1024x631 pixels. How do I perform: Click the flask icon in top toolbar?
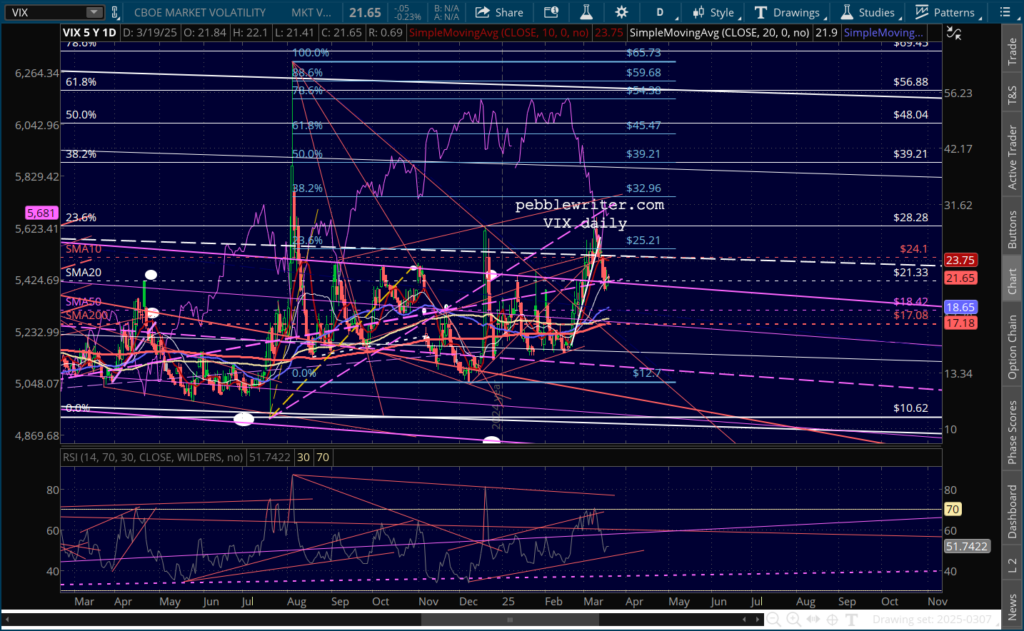click(585, 12)
